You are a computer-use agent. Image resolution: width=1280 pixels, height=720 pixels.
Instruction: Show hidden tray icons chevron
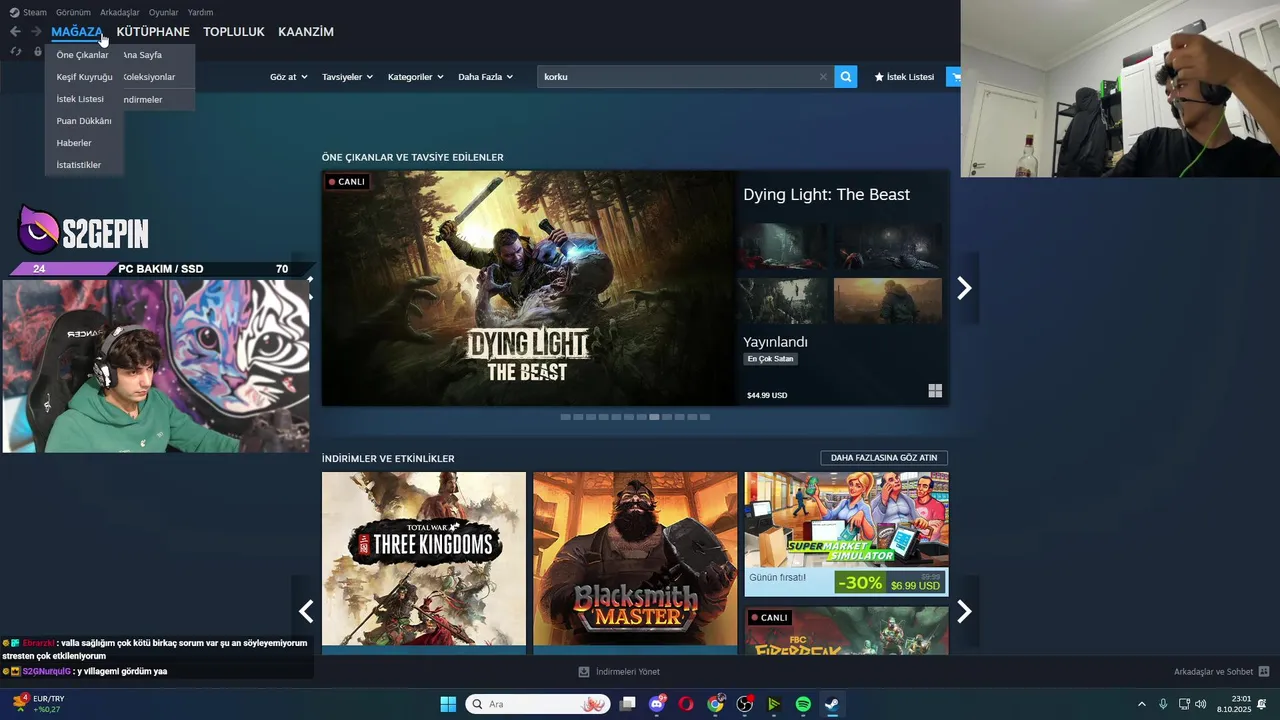pyautogui.click(x=1141, y=704)
